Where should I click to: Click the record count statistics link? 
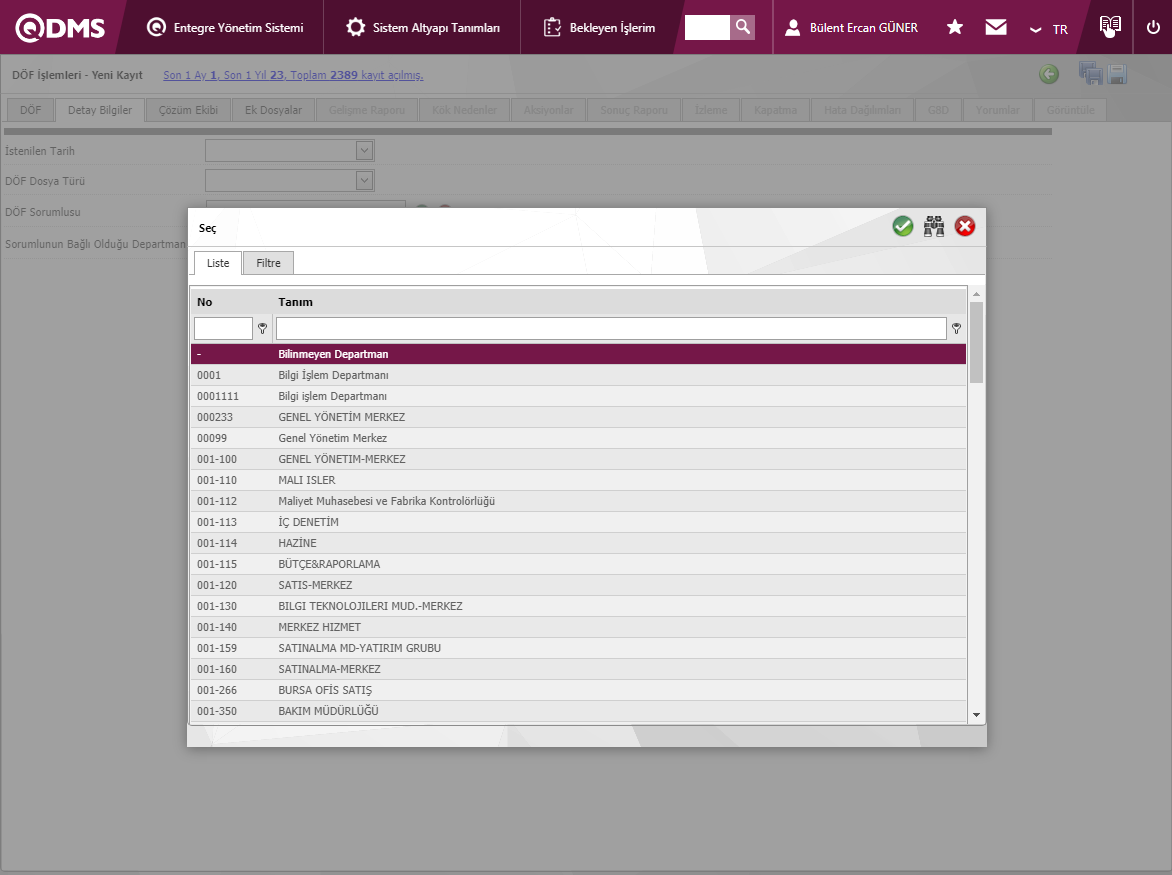coord(293,75)
